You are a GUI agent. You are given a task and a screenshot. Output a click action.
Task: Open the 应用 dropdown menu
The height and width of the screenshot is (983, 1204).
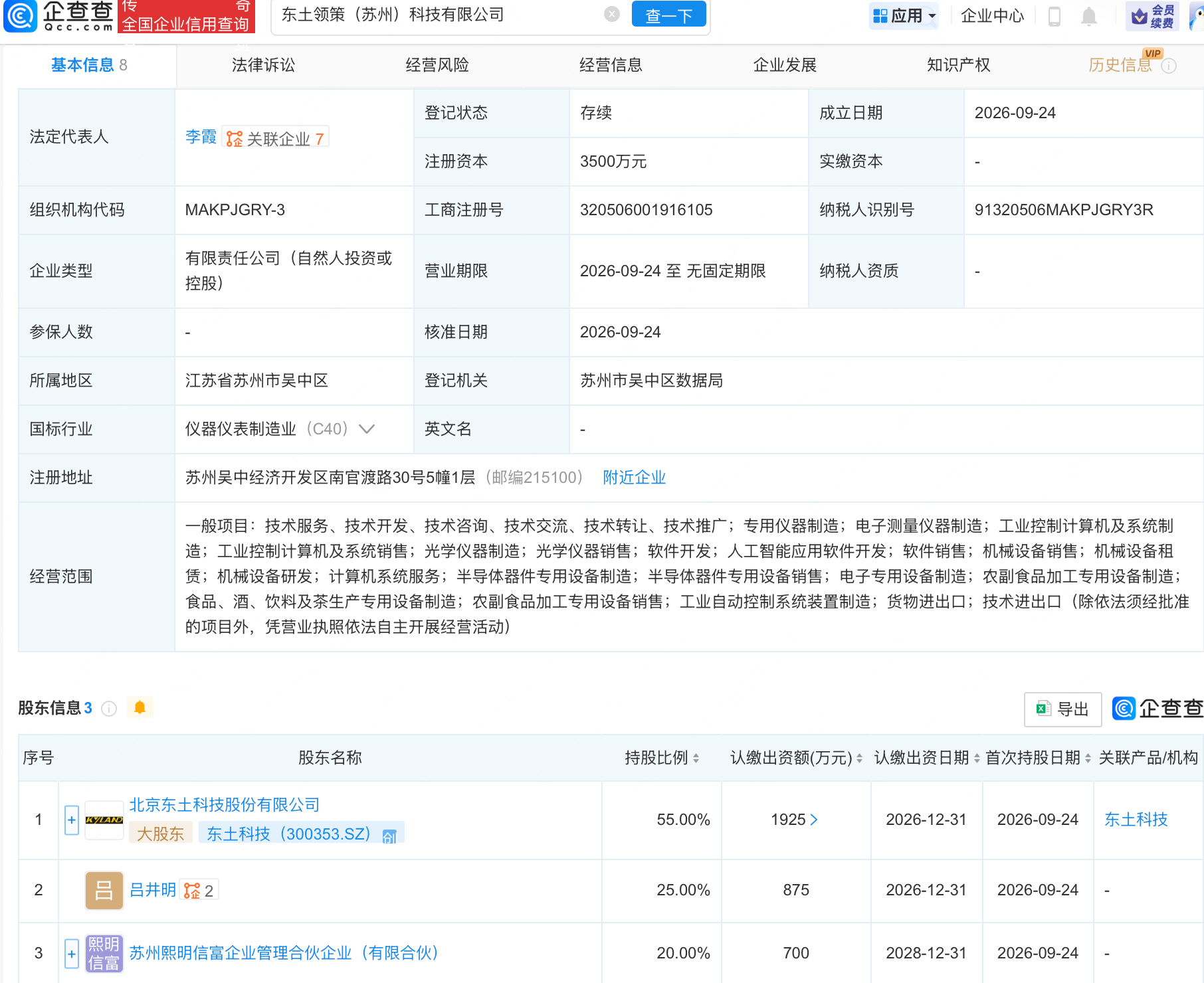(x=904, y=15)
